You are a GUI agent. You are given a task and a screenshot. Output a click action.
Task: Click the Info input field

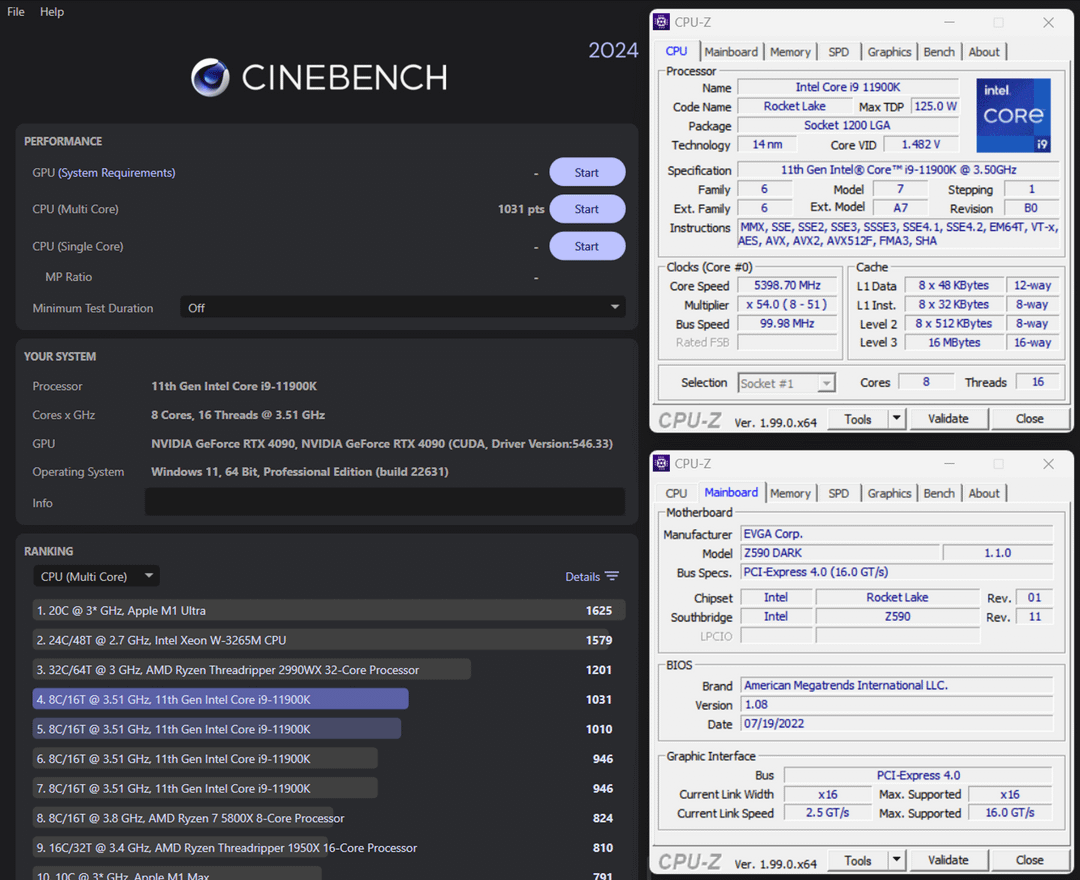[x=385, y=502]
